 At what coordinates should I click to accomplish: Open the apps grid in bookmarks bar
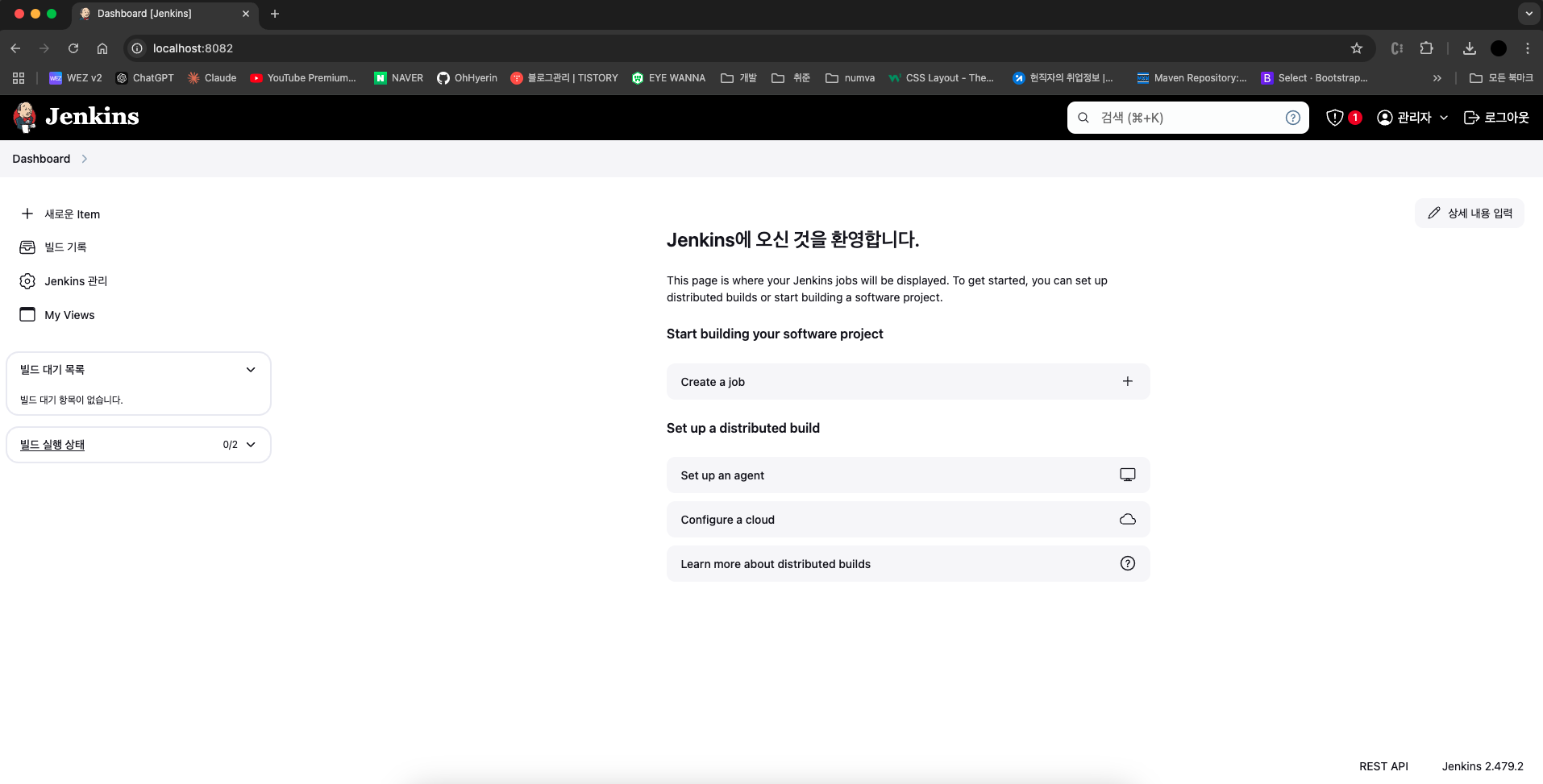point(19,78)
